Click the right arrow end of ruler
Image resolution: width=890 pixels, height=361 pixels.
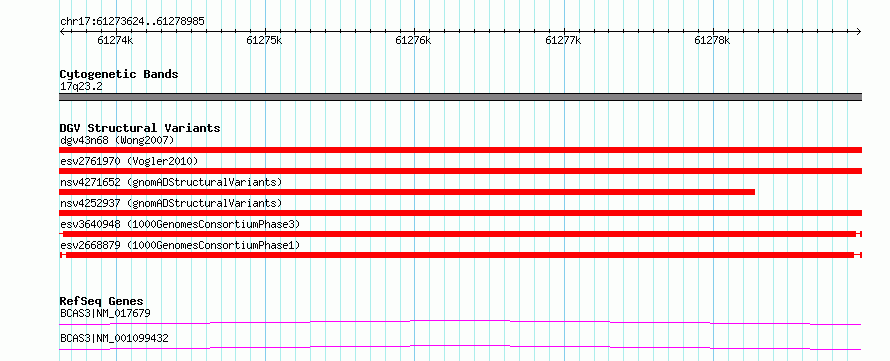pyautogui.click(x=859, y=32)
